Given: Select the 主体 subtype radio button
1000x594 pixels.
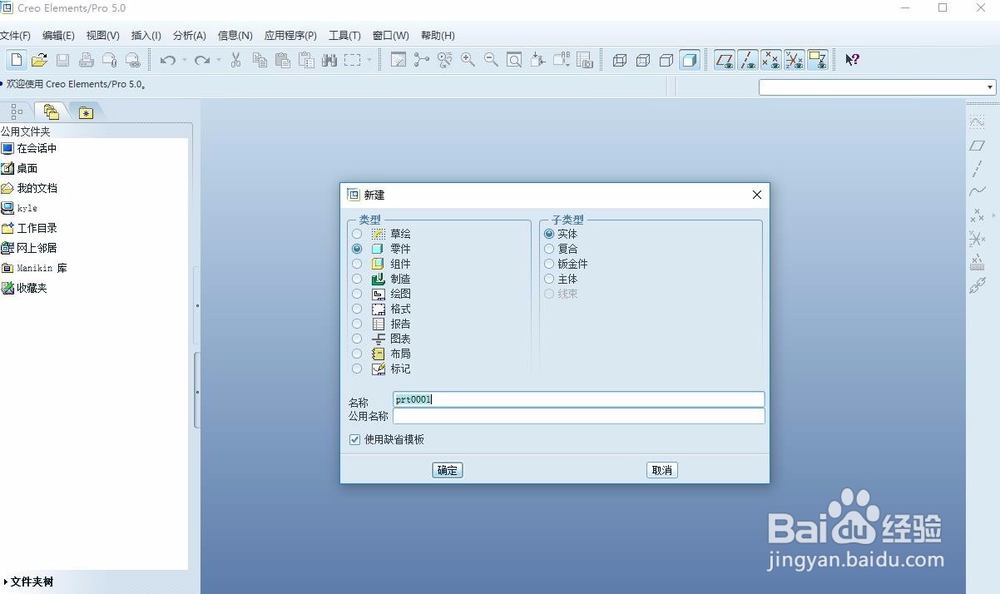Looking at the screenshot, I should click(549, 279).
